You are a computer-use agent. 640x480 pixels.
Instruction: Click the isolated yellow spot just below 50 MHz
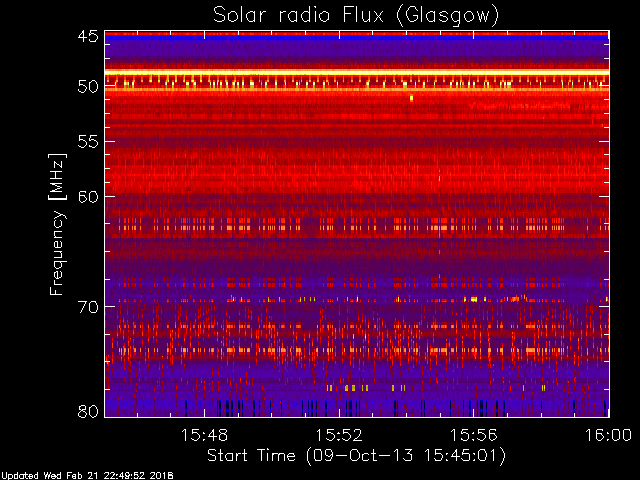coord(411,98)
